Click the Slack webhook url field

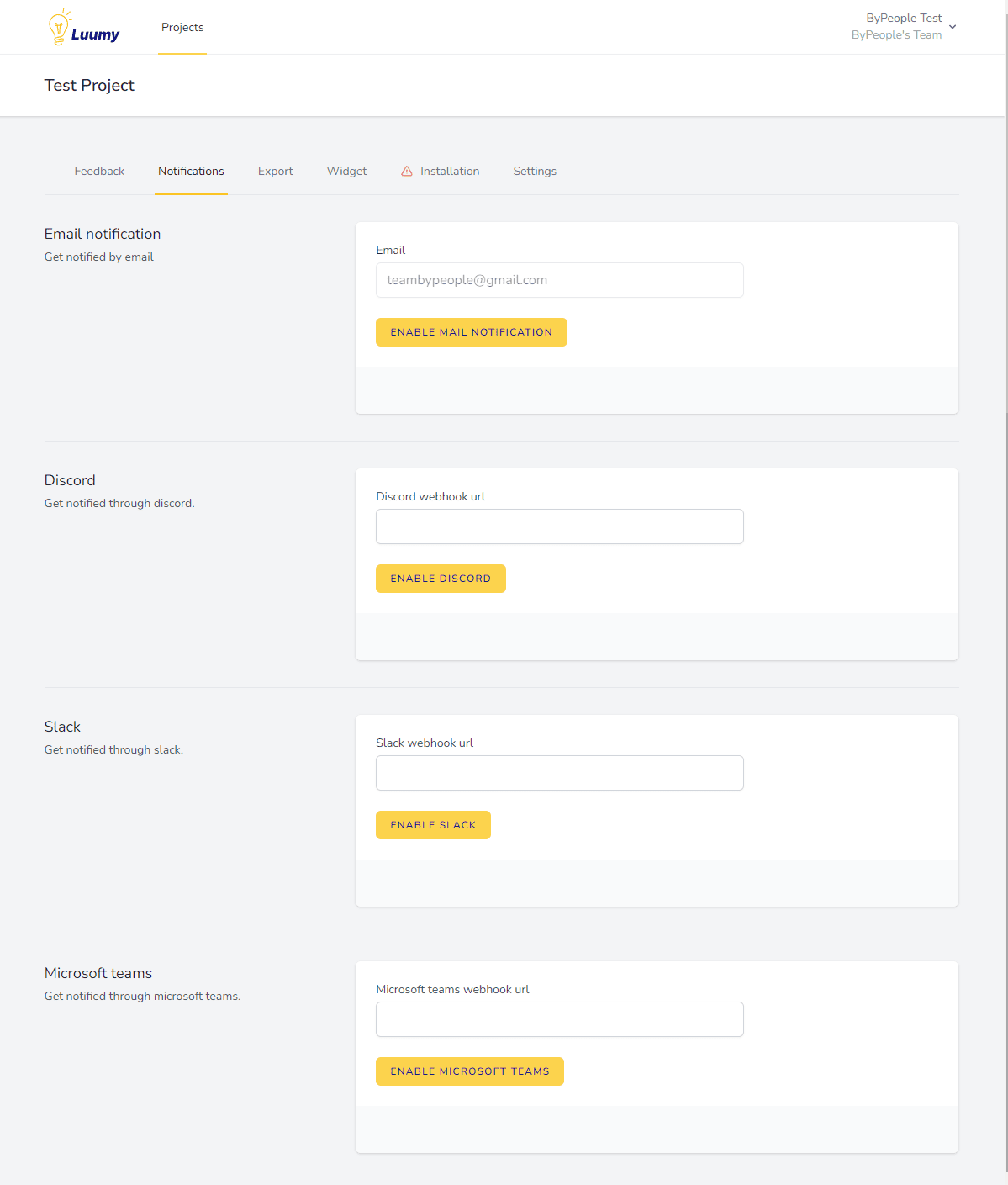click(x=559, y=773)
